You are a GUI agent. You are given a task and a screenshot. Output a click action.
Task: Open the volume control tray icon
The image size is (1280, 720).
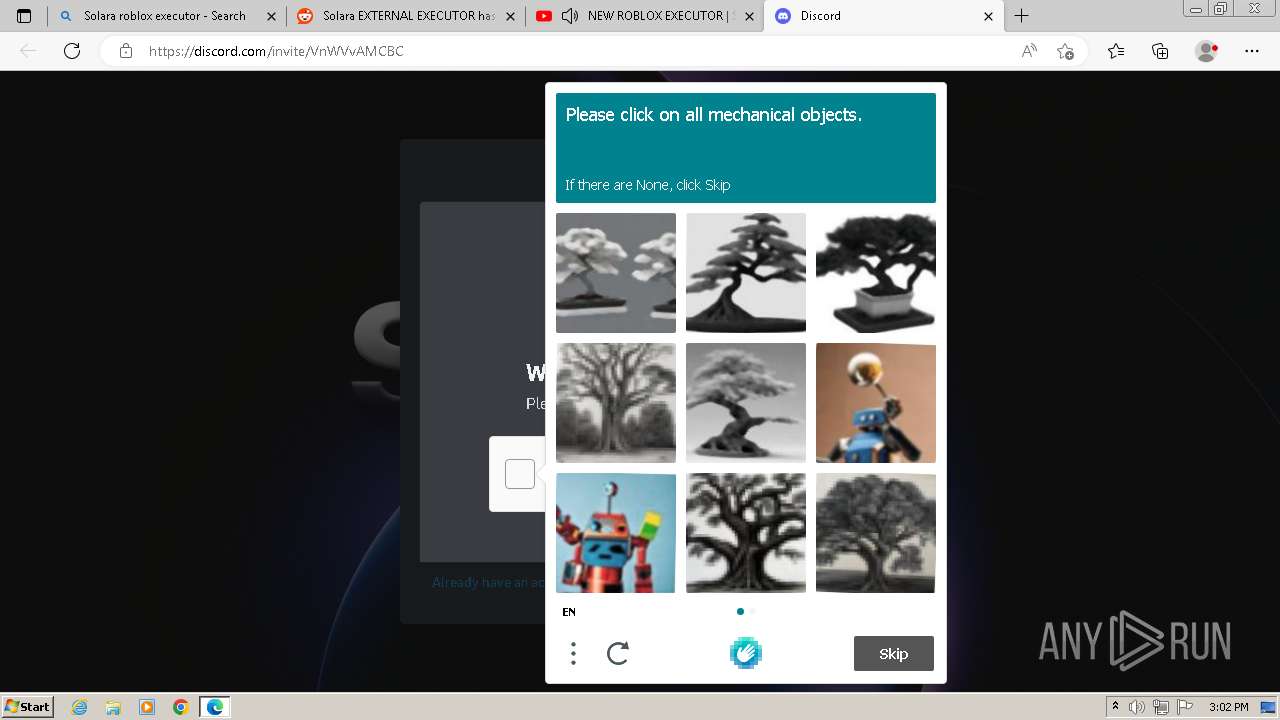click(1137, 707)
